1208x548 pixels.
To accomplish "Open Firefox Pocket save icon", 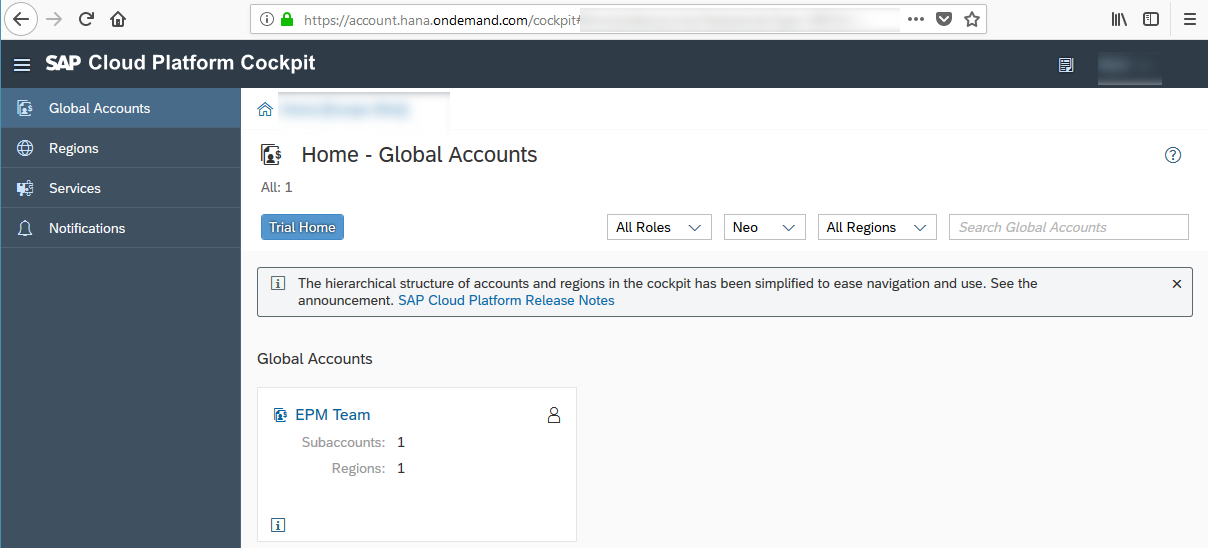I will [943, 19].
